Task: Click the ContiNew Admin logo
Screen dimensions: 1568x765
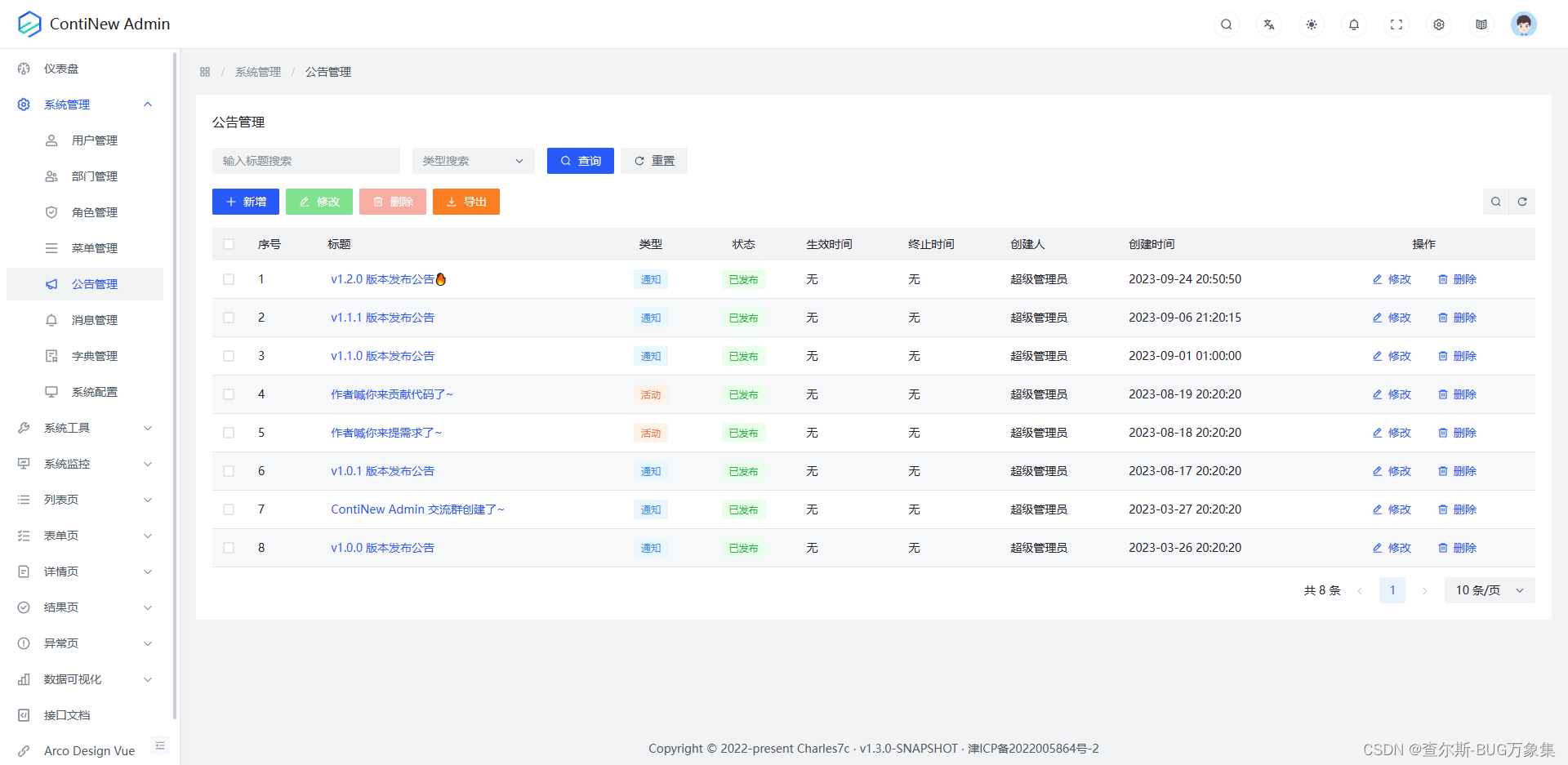Action: pos(29,24)
